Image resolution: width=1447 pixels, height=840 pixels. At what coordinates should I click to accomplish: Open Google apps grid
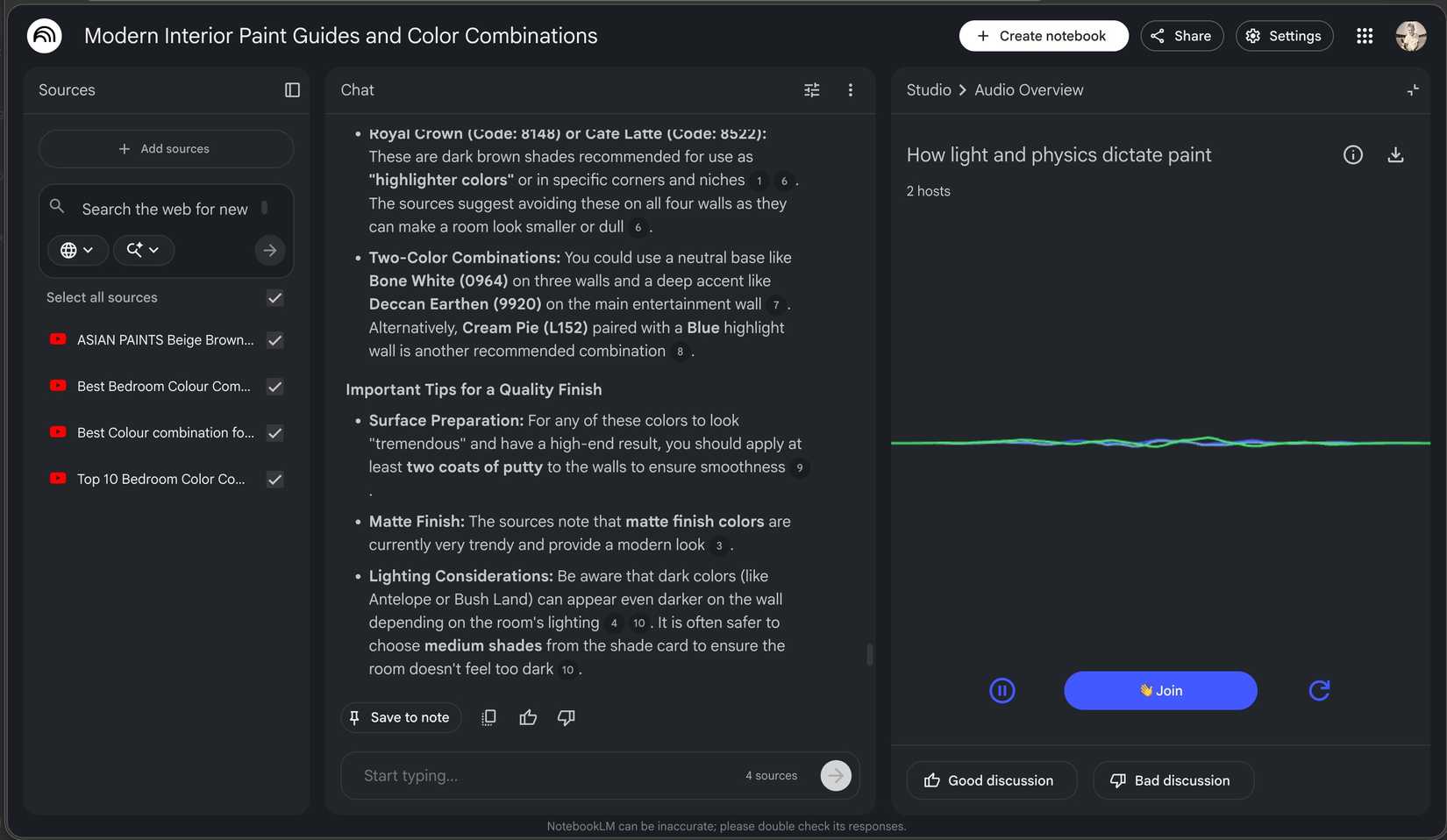(x=1365, y=36)
